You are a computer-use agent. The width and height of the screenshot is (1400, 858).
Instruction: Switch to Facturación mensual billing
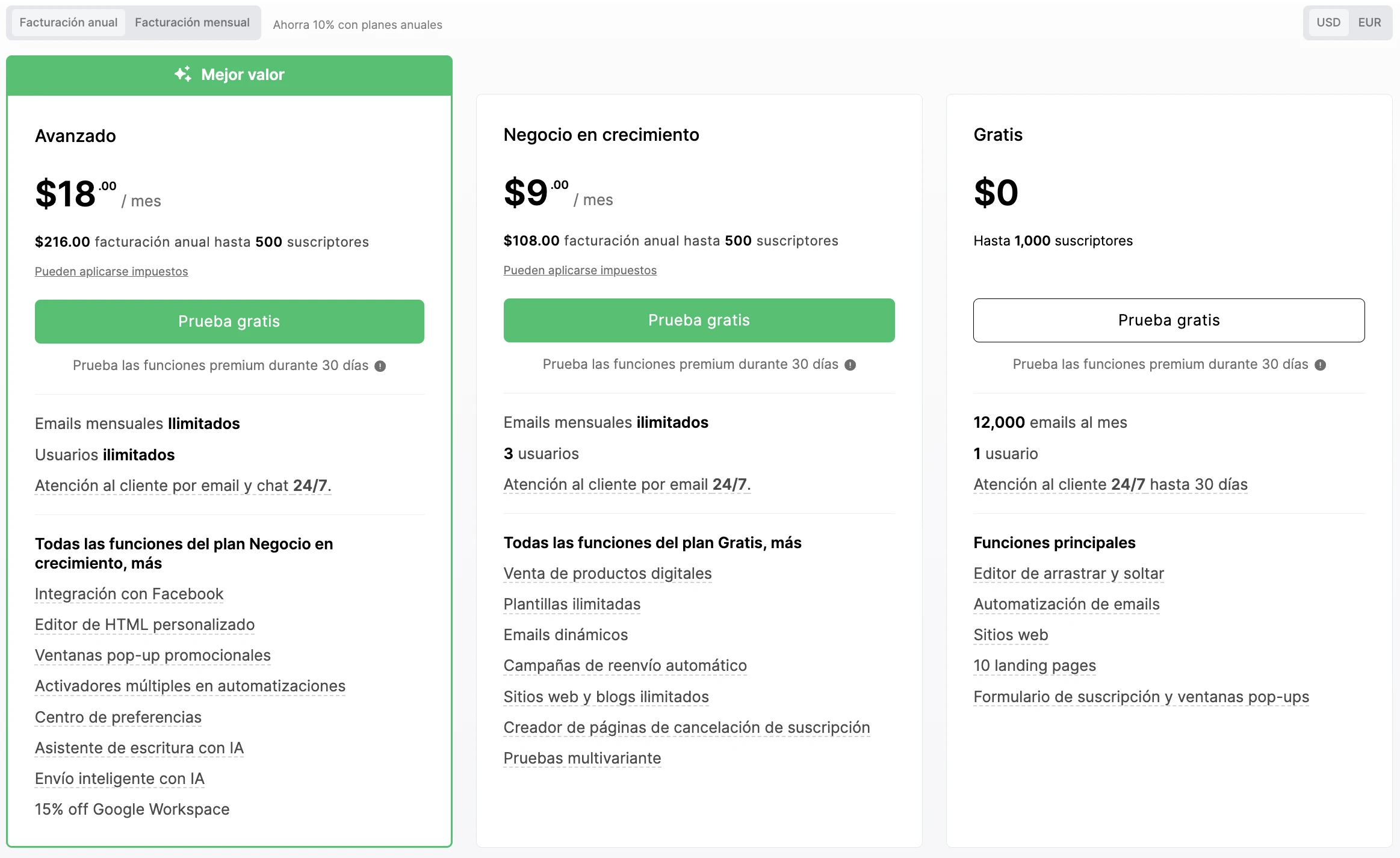192,22
